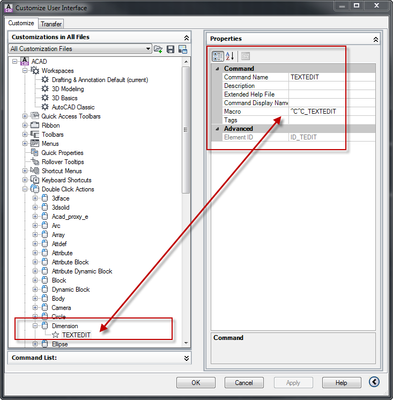Collapse the Double Click Actions tree node

pos(25,189)
